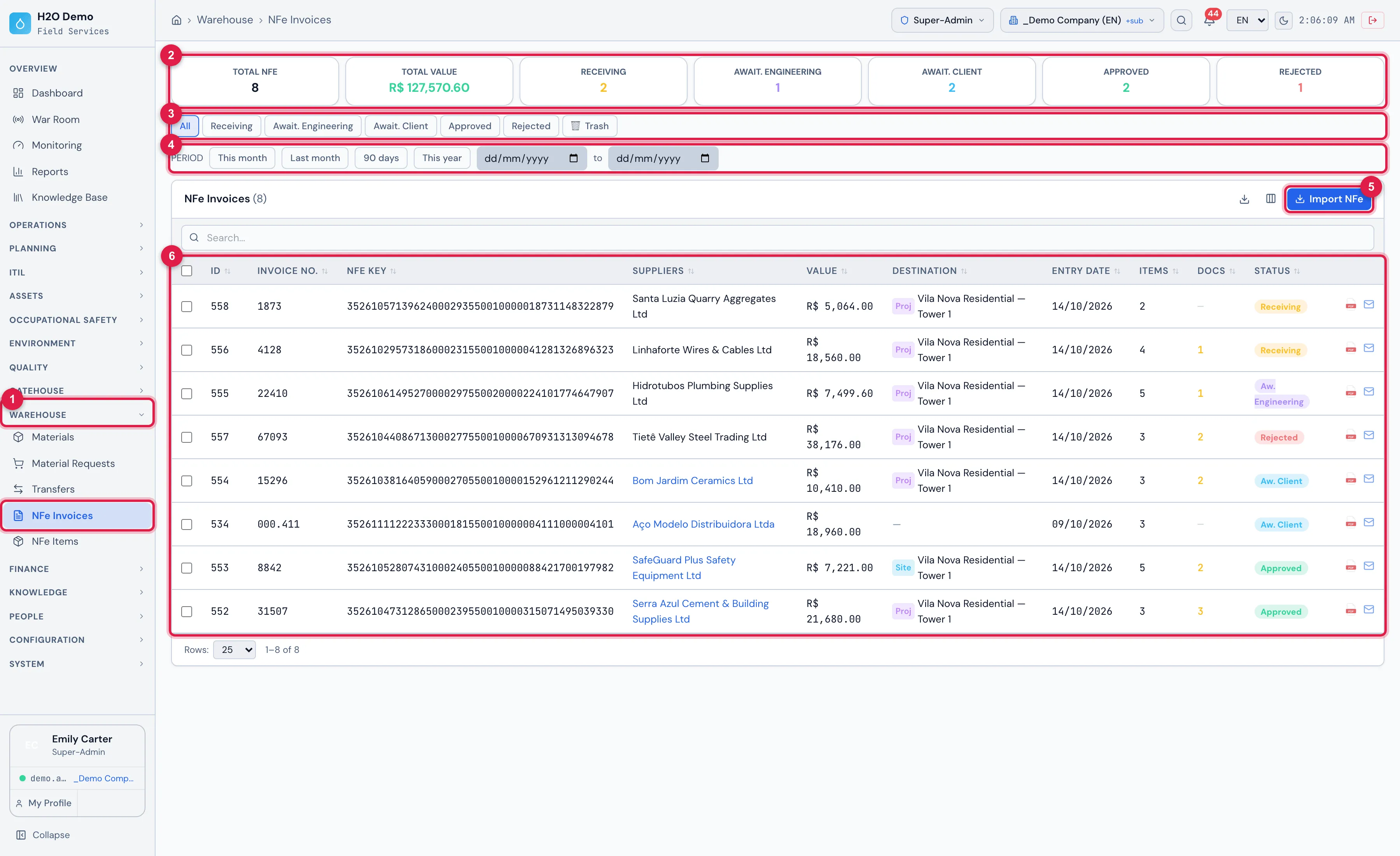Open Bom Jardim Ceramics Ltd supplier link

(x=693, y=481)
